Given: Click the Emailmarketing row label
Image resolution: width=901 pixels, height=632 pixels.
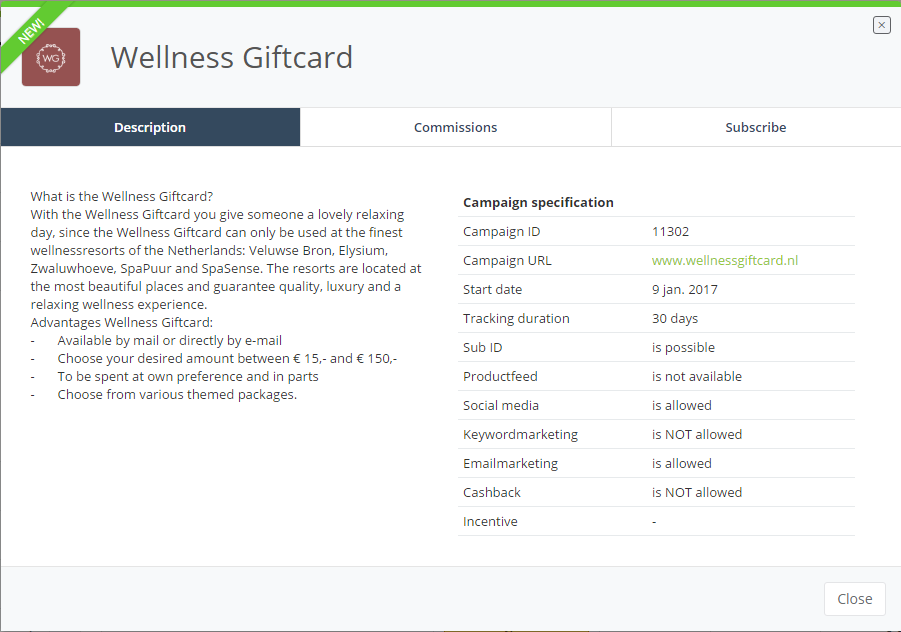Looking at the screenshot, I should click(510, 464).
